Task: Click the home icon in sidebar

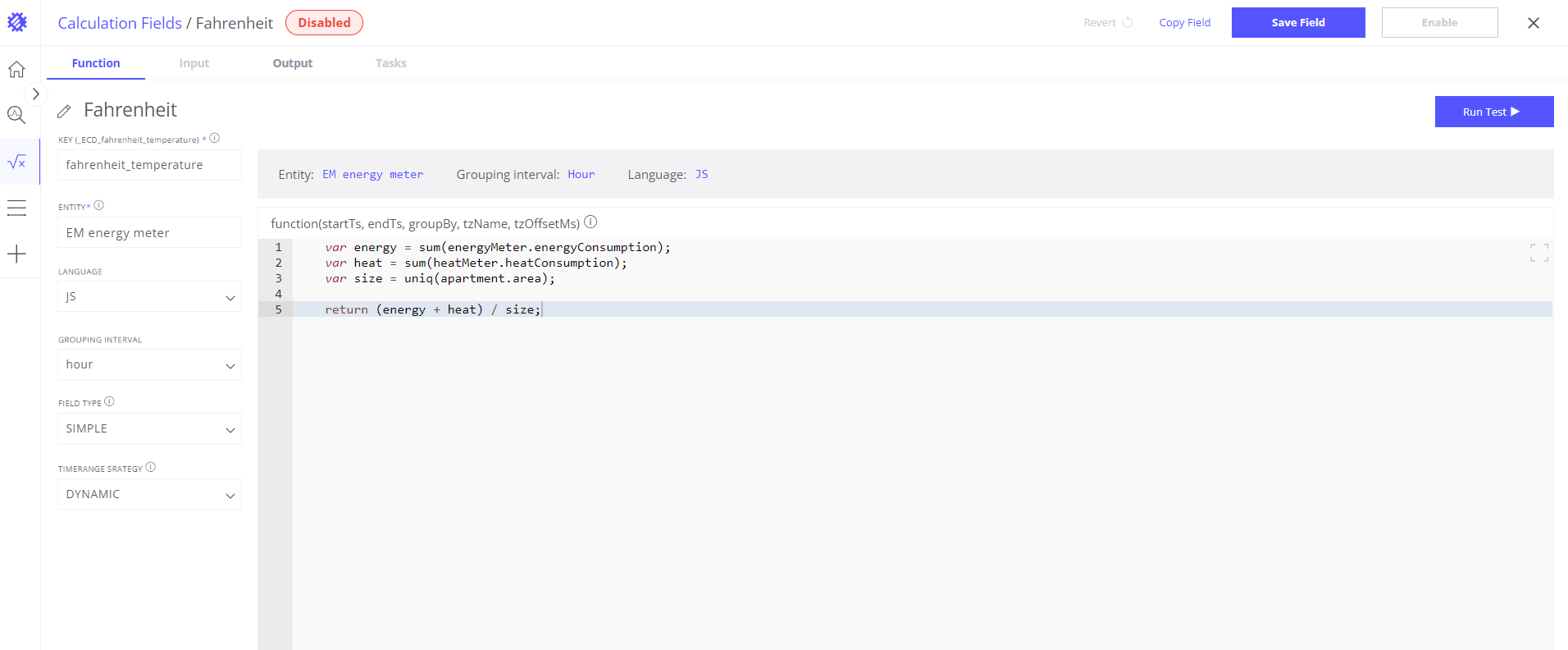Action: (x=16, y=70)
